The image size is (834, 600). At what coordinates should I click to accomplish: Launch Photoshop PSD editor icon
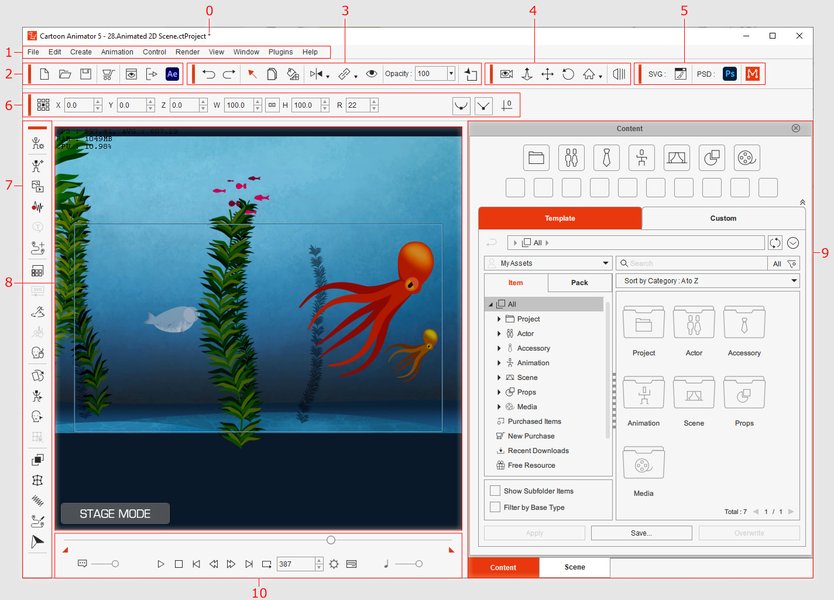[x=730, y=74]
